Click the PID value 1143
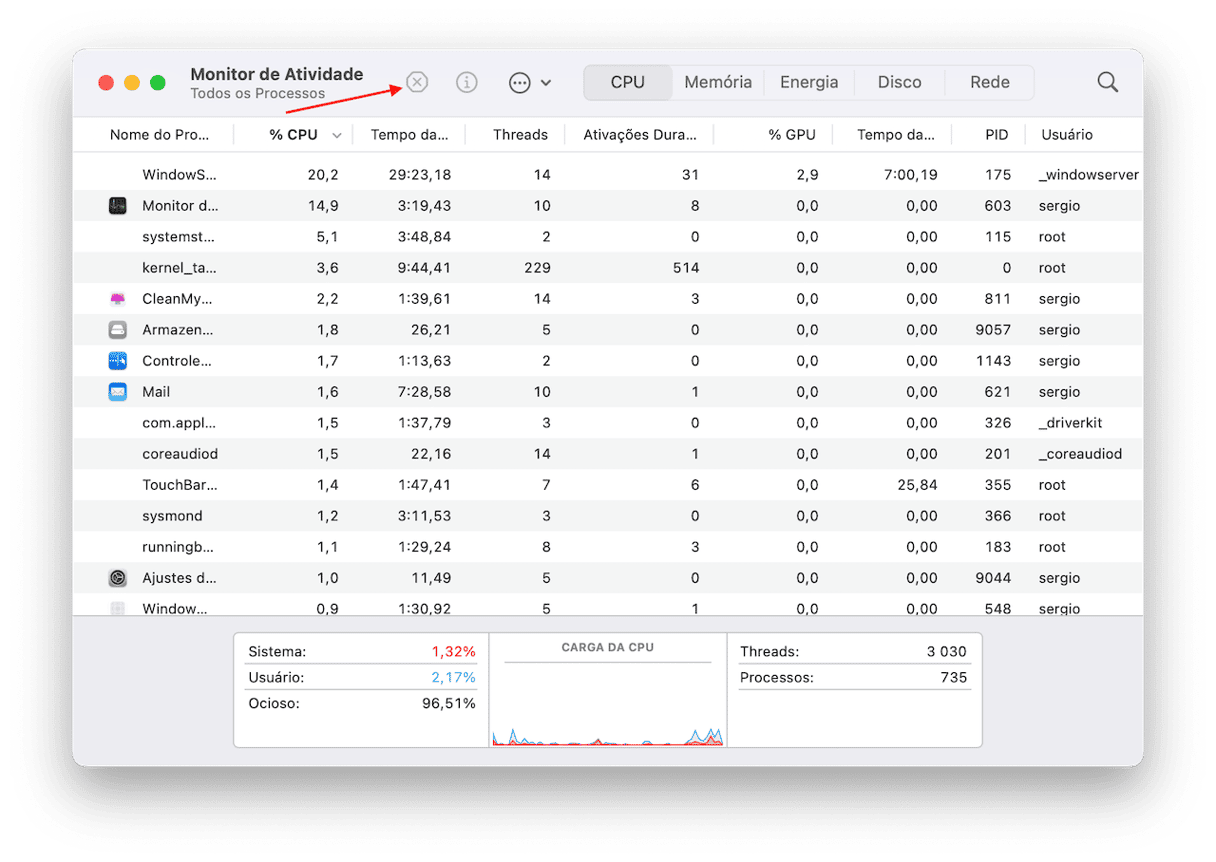This screenshot has width=1216, height=862. coord(993,361)
